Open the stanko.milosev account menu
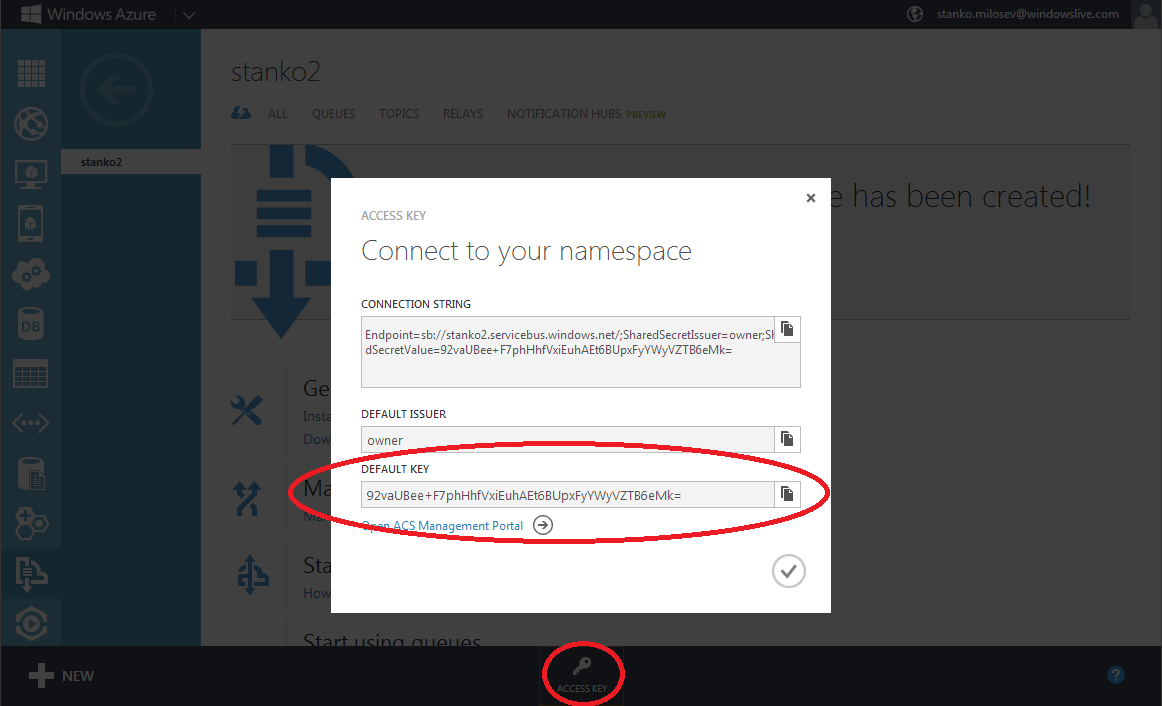The height and width of the screenshot is (706, 1162). (1030, 14)
